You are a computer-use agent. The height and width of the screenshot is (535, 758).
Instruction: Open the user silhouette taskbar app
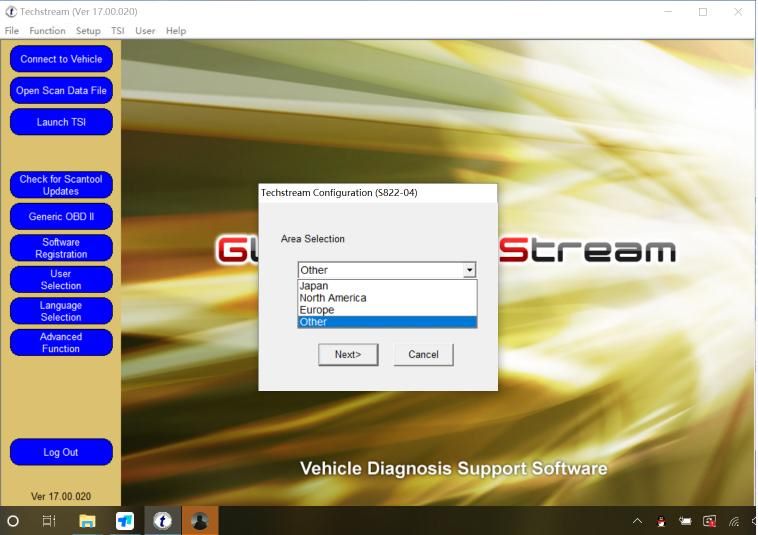tap(200, 521)
